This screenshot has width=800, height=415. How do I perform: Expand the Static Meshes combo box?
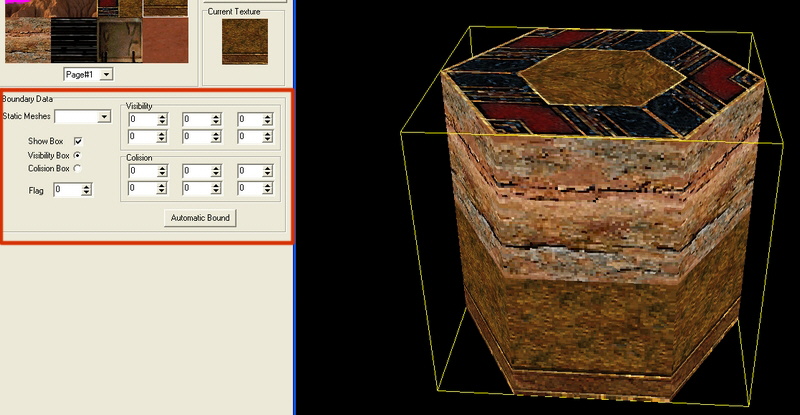(x=104, y=117)
